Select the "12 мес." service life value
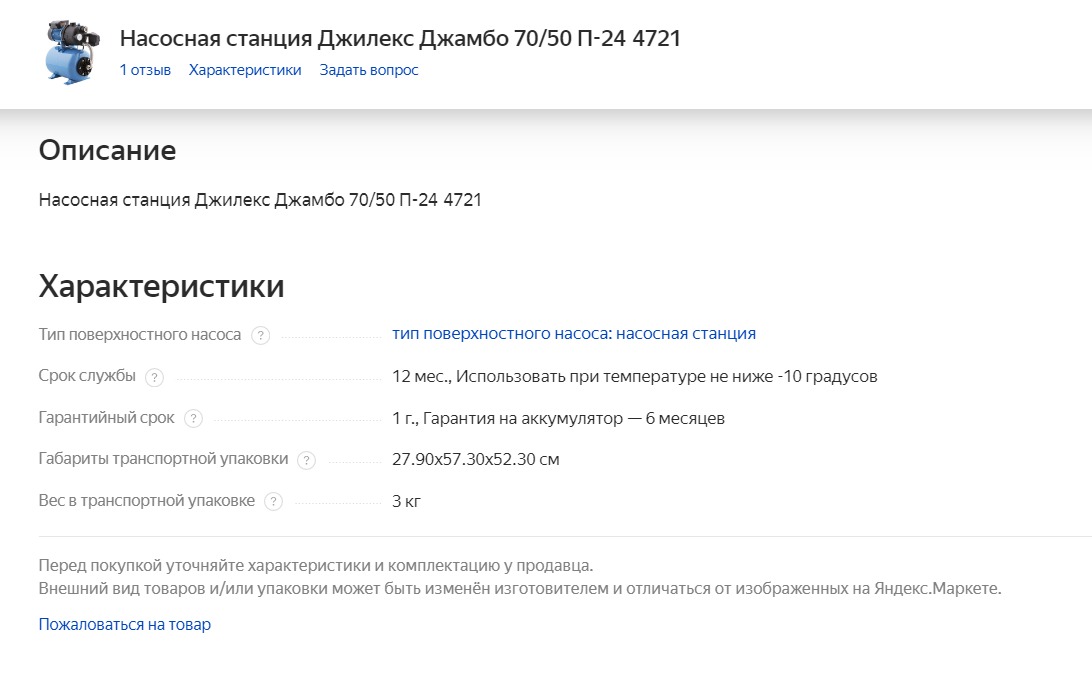The height and width of the screenshot is (677, 1092). (421, 377)
